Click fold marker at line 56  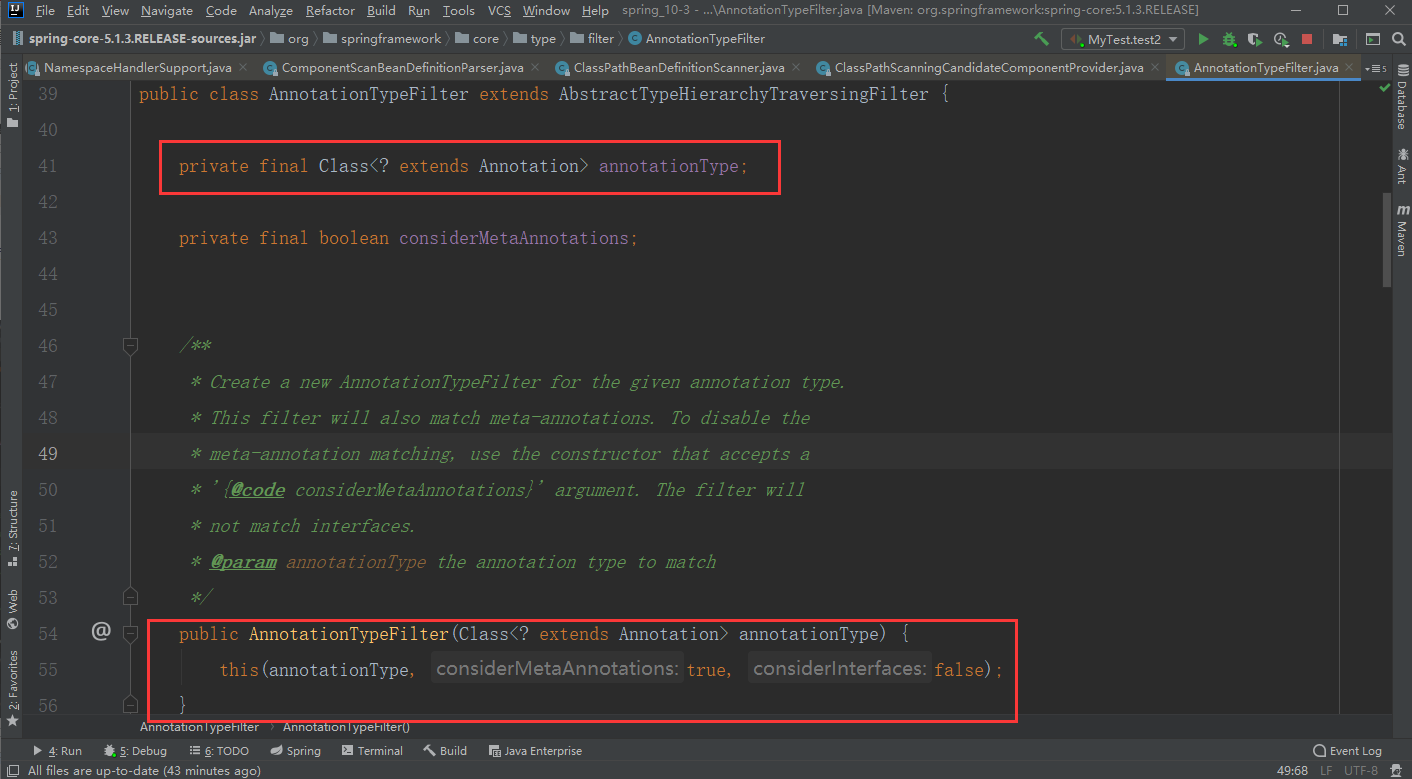tap(130, 705)
